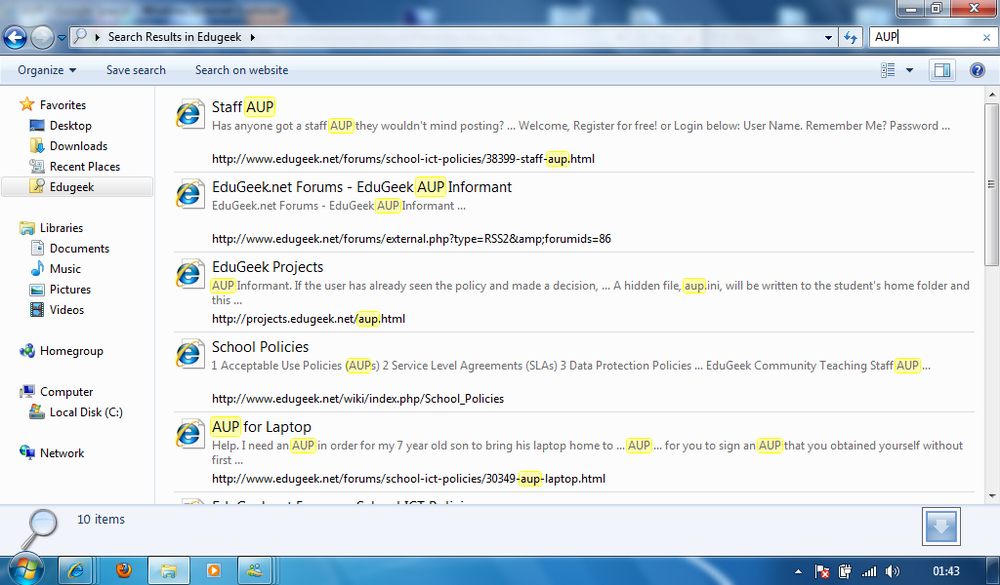
Task: Select the School Policies result title
Action: click(x=260, y=346)
